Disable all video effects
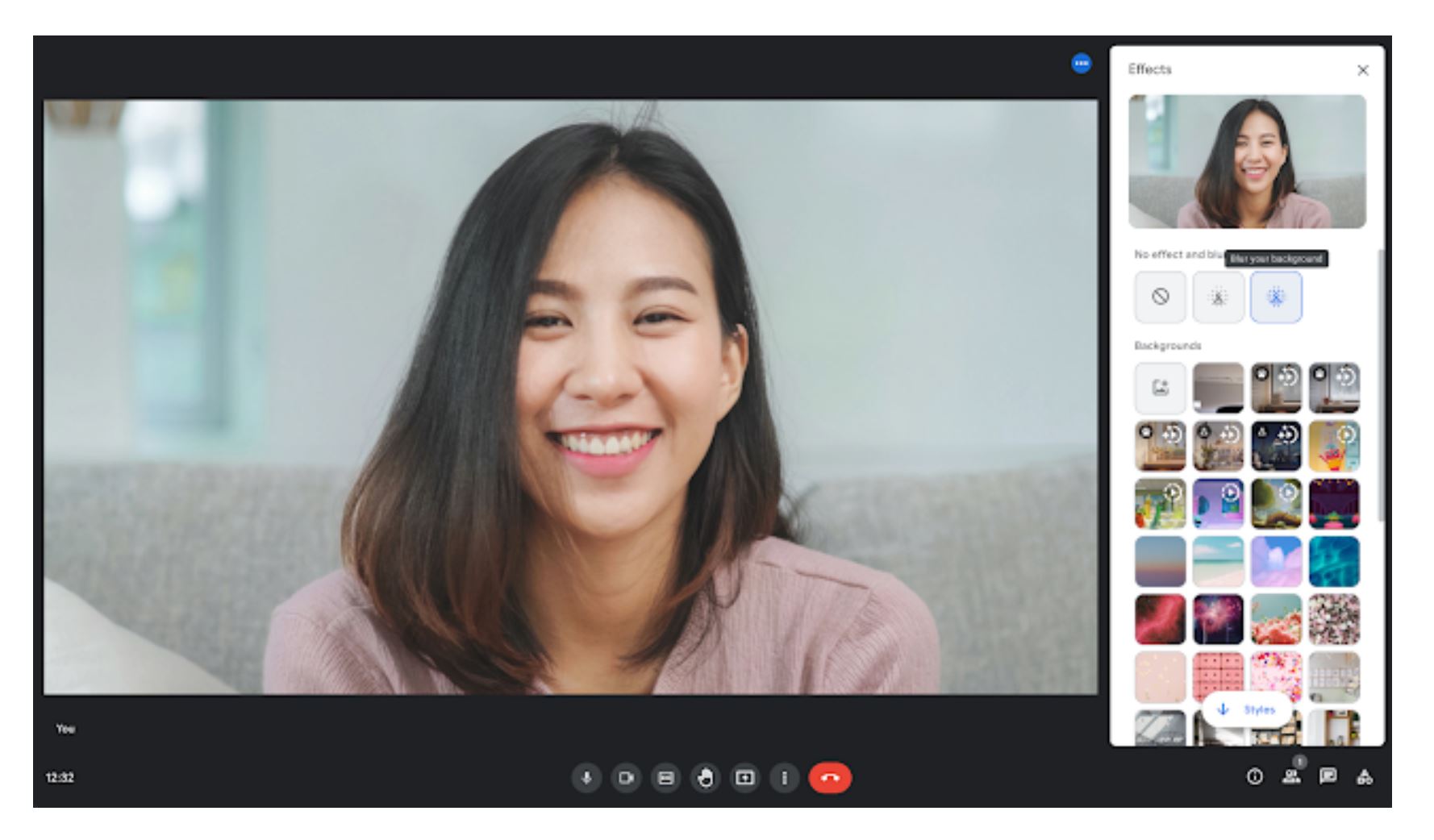 (x=1159, y=296)
